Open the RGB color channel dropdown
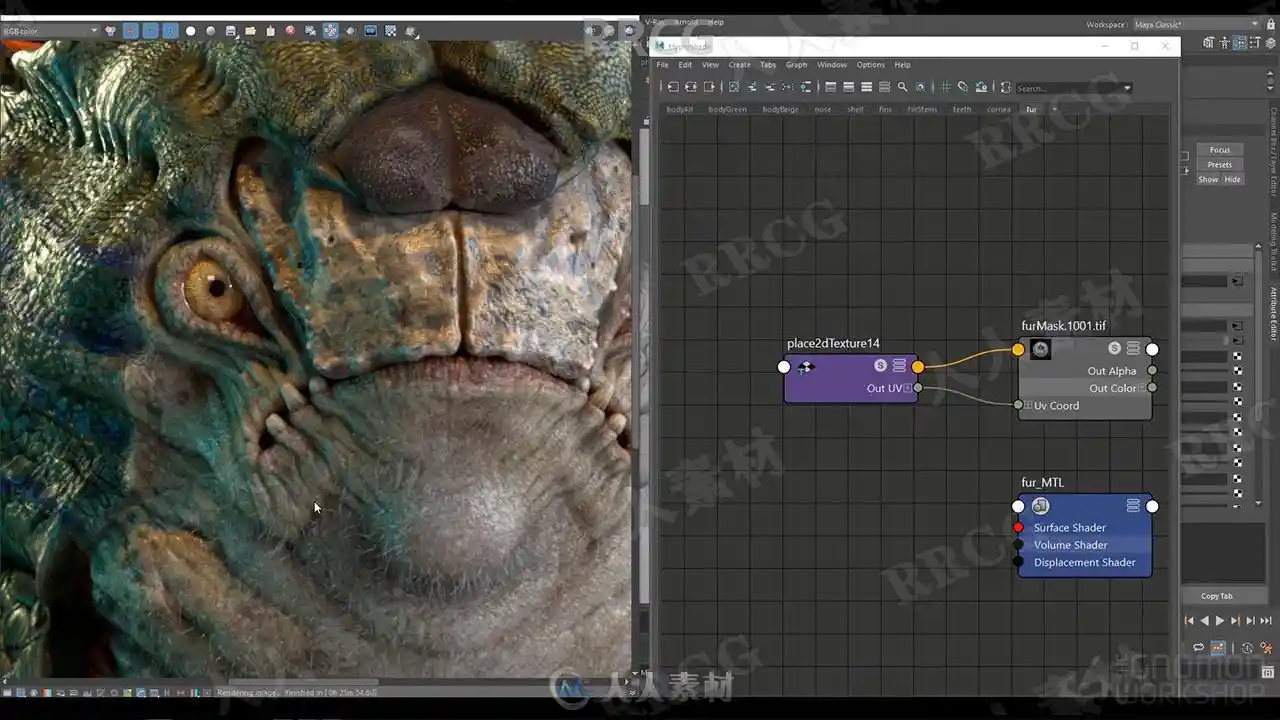 point(50,31)
